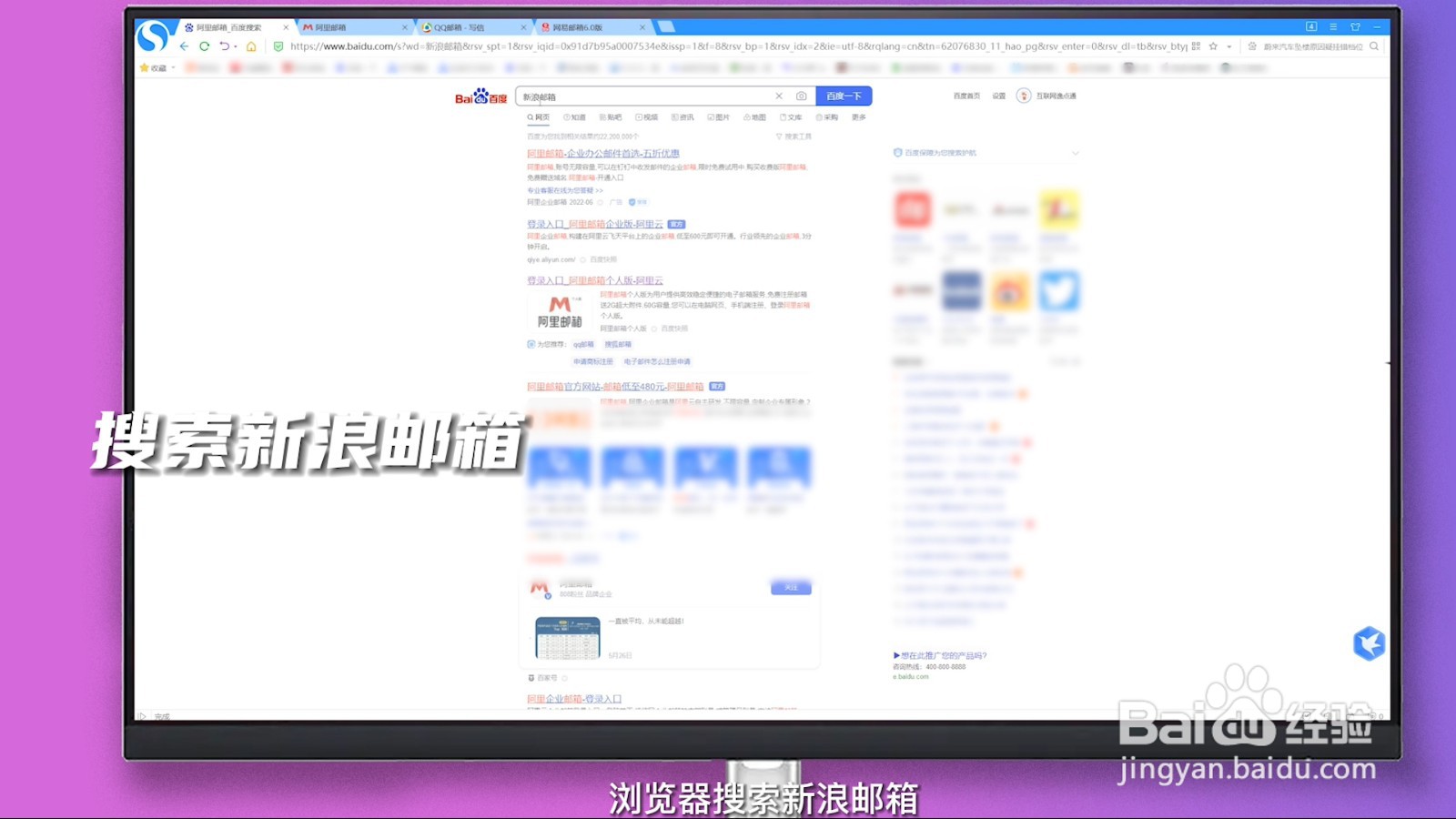1456x819 pixels.
Task: Click the browser back arrow
Action: [x=185, y=46]
